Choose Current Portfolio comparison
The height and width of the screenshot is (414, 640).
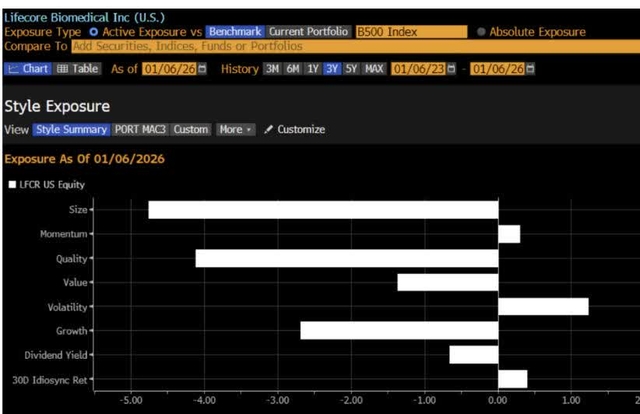coord(308,31)
